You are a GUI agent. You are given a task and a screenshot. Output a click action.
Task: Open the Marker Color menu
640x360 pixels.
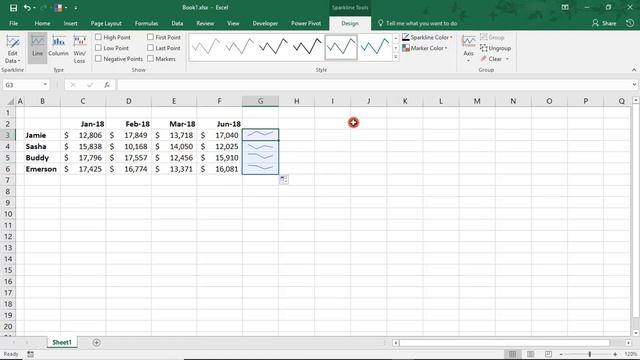(424, 48)
